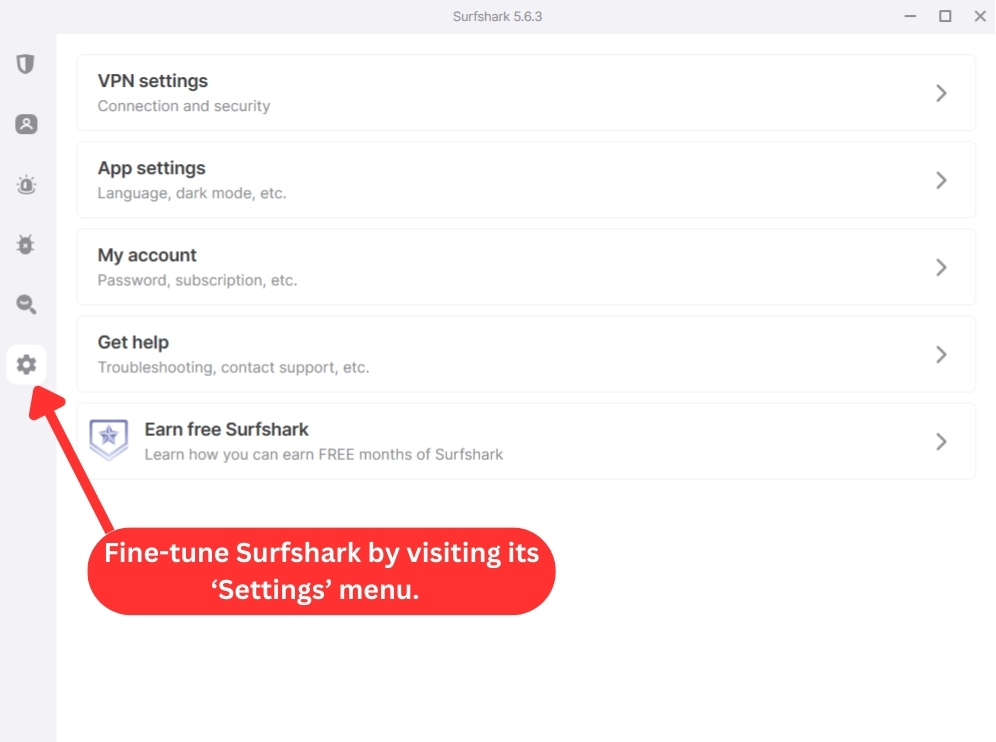
Task: Click the "Connection and security" subtitle
Action: (x=184, y=106)
